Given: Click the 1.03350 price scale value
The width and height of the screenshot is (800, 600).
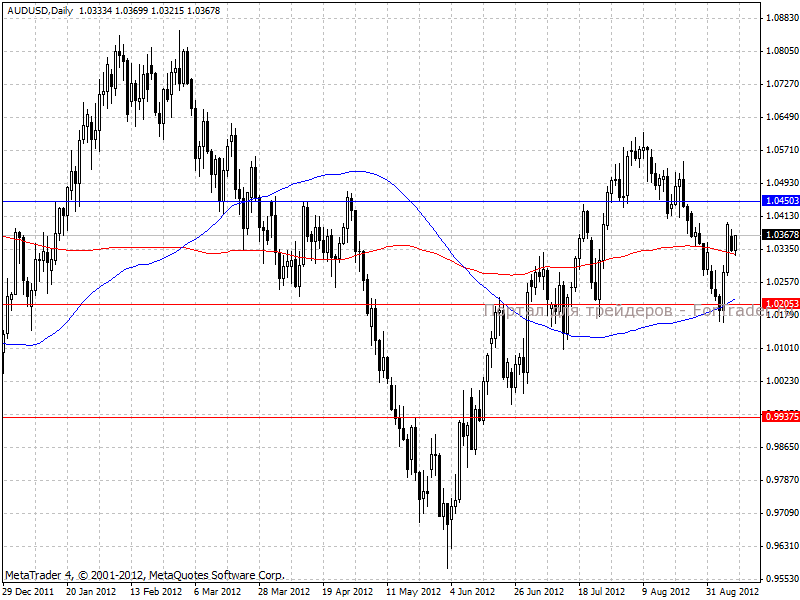Looking at the screenshot, I should pyautogui.click(x=783, y=248).
